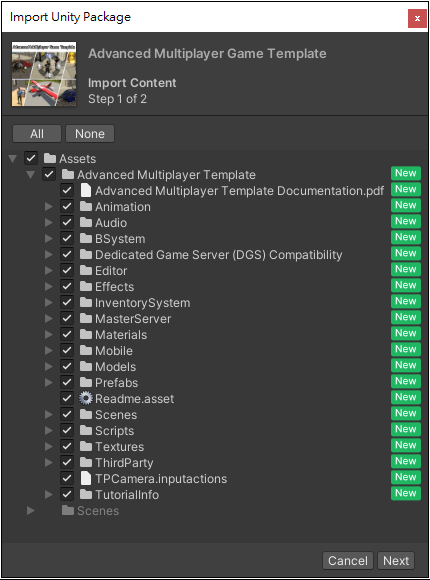430x580 pixels.
Task: Click the All selection button
Action: pos(37,134)
